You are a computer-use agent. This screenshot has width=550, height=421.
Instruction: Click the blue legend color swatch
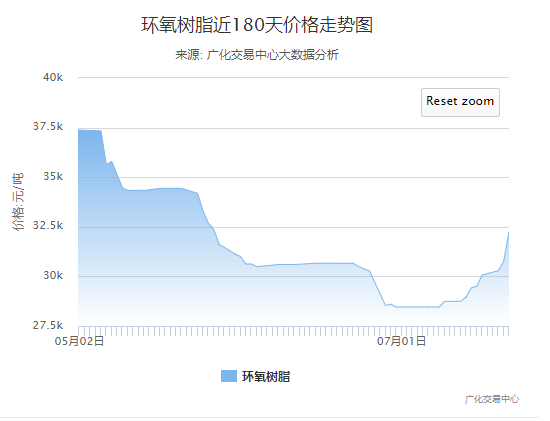coord(229,376)
